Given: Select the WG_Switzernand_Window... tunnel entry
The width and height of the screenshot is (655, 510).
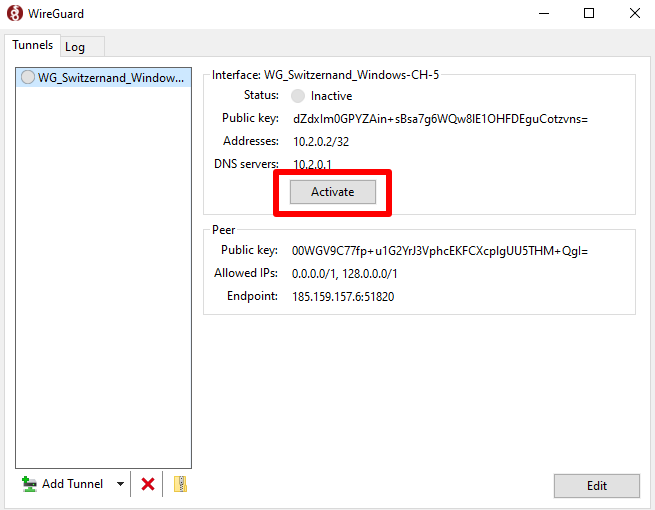Looking at the screenshot, I should click(104, 78).
